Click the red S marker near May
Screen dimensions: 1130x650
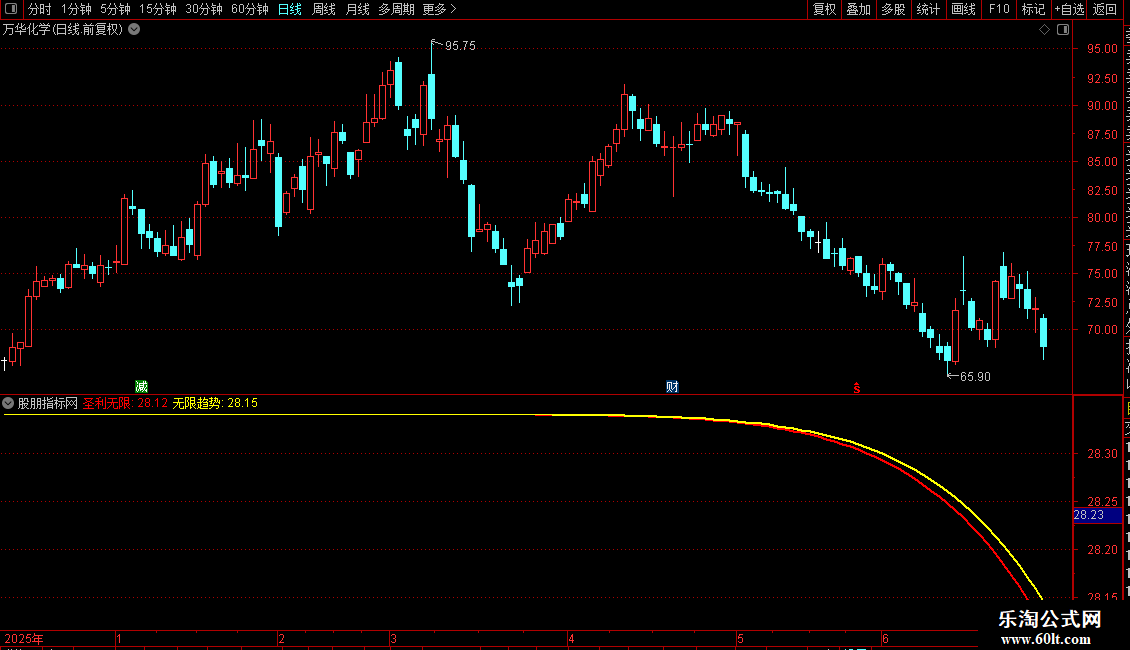pyautogui.click(x=857, y=388)
